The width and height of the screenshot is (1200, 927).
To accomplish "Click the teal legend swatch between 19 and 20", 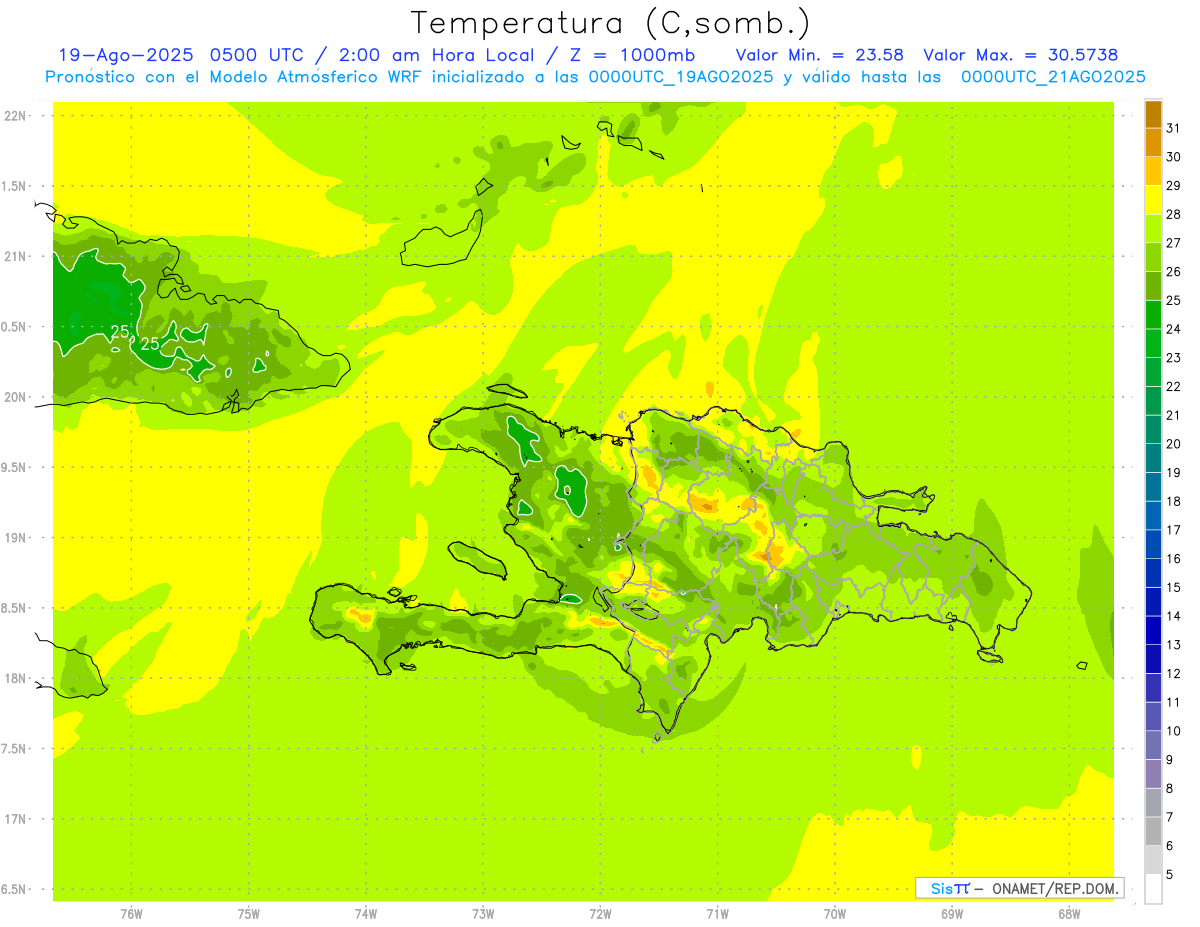I will pyautogui.click(x=1153, y=458).
